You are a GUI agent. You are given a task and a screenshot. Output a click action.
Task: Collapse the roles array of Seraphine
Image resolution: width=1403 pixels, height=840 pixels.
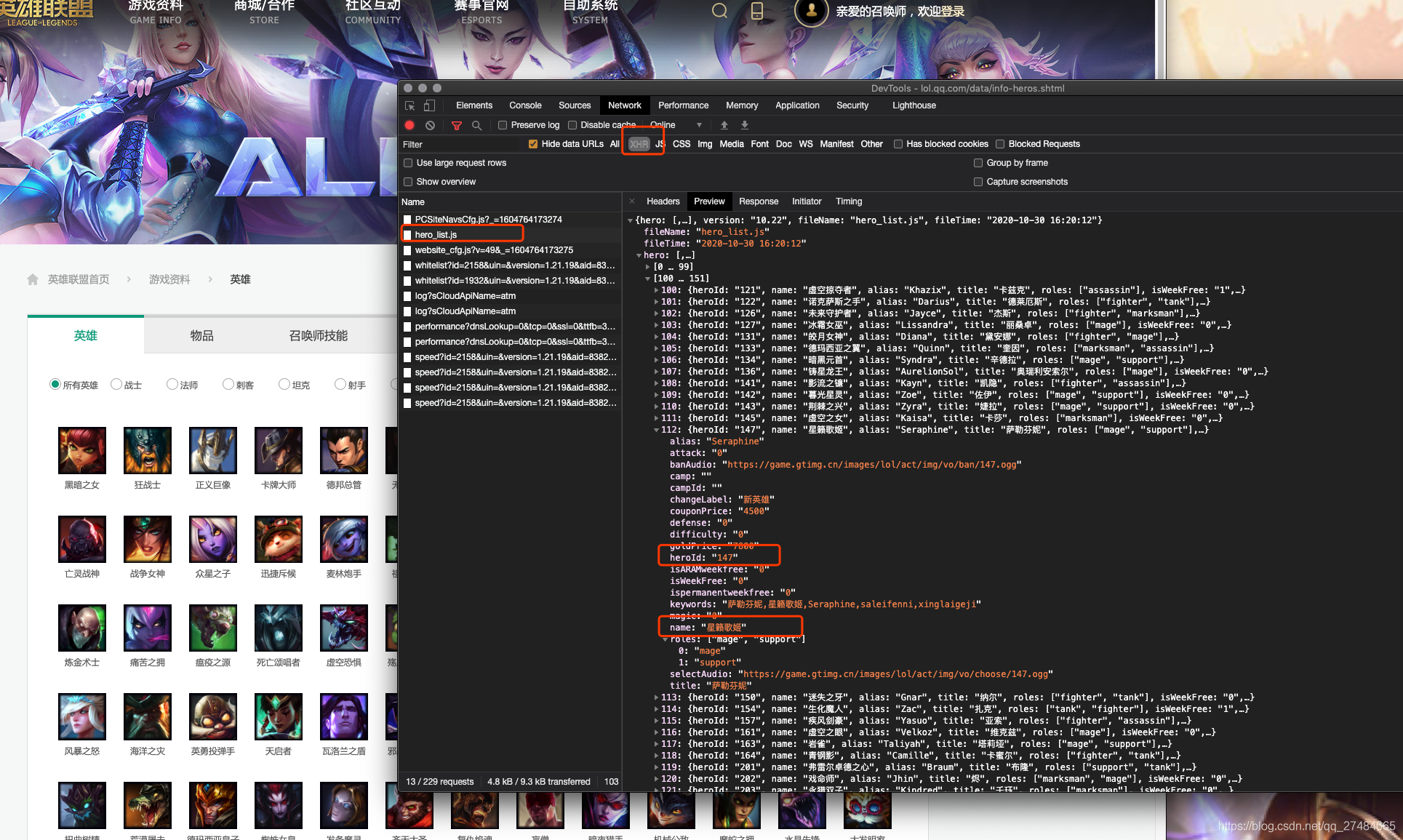pyautogui.click(x=665, y=639)
